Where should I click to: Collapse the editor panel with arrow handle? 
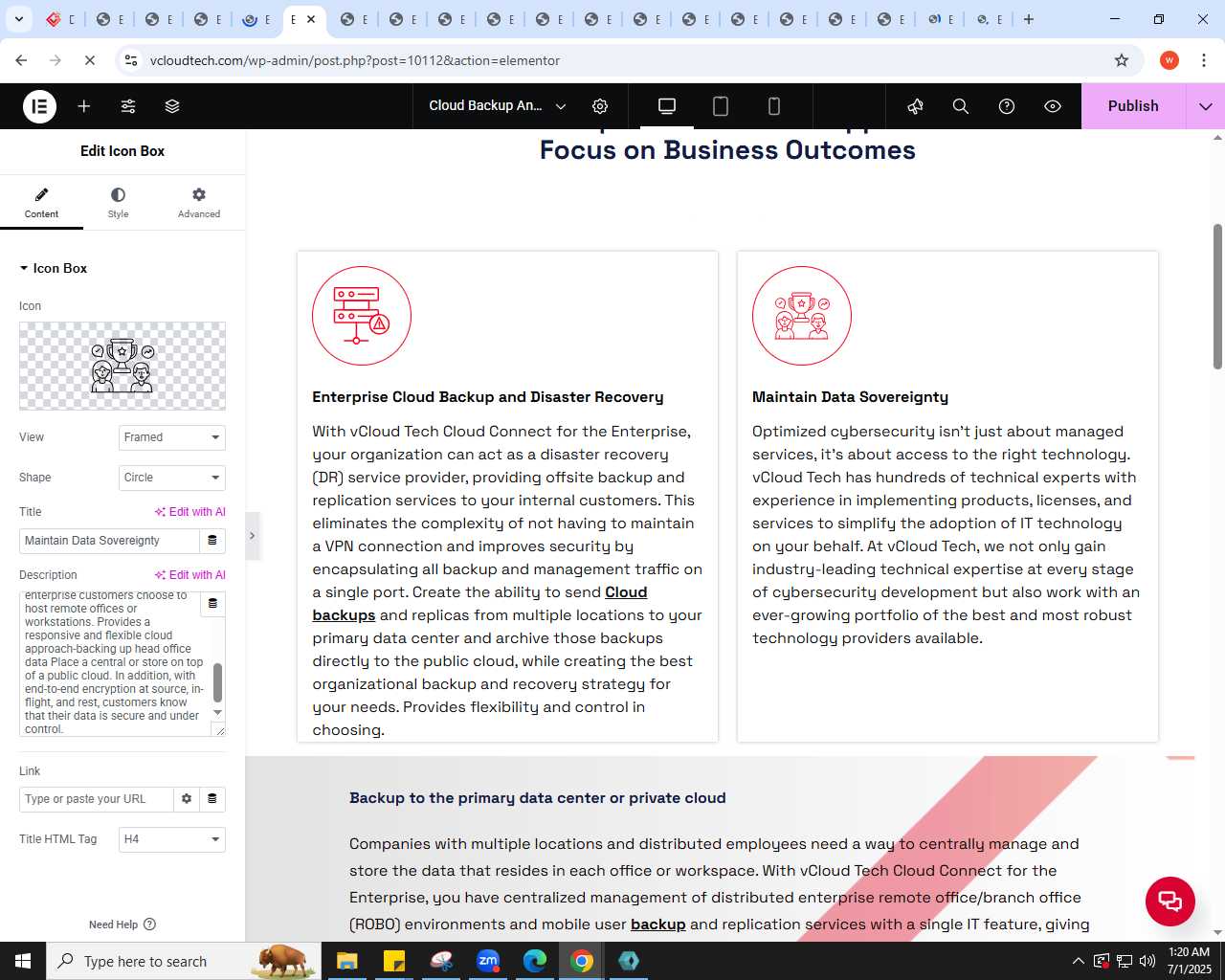click(252, 536)
